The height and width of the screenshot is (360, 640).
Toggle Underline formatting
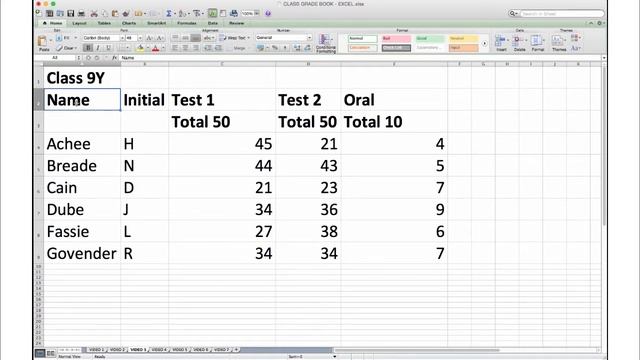[108, 48]
